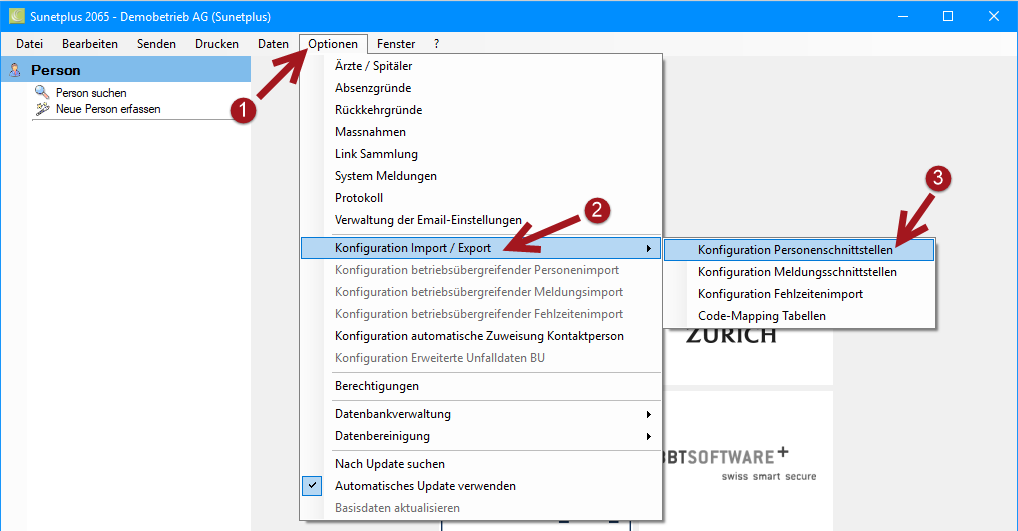Choose Konfiguration Personenschnittstellen in submenu
Screen dimensions: 1018x531
tap(799, 250)
